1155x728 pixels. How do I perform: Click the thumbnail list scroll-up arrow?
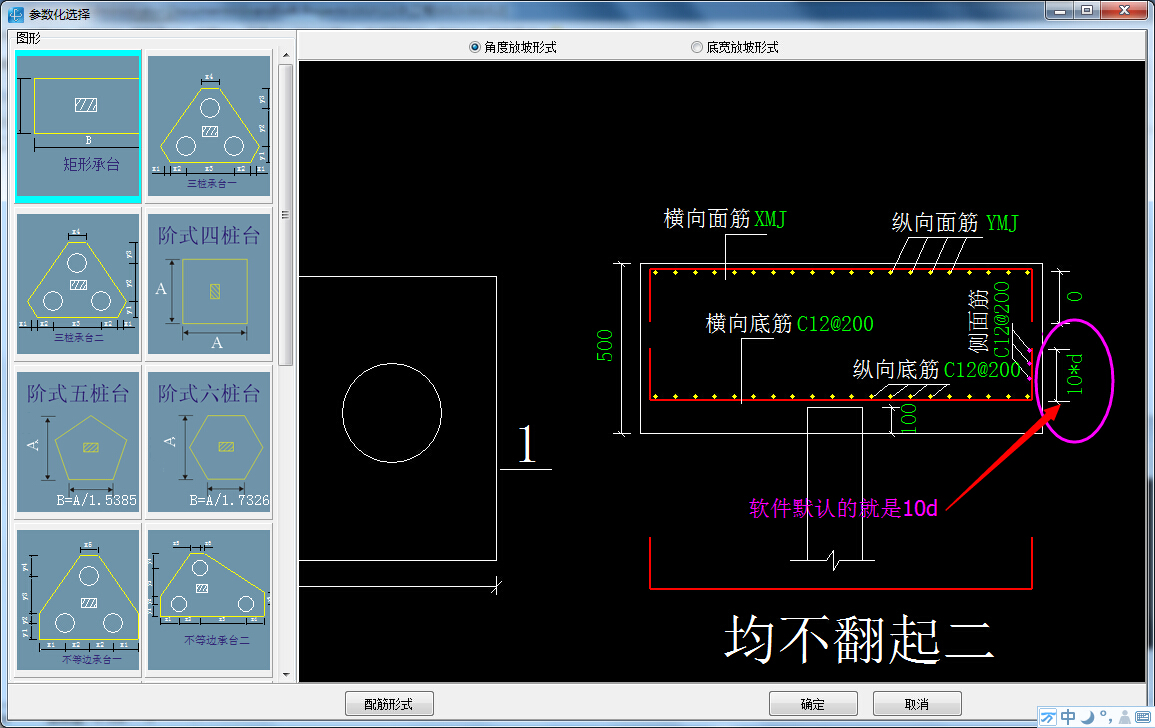tap(286, 55)
